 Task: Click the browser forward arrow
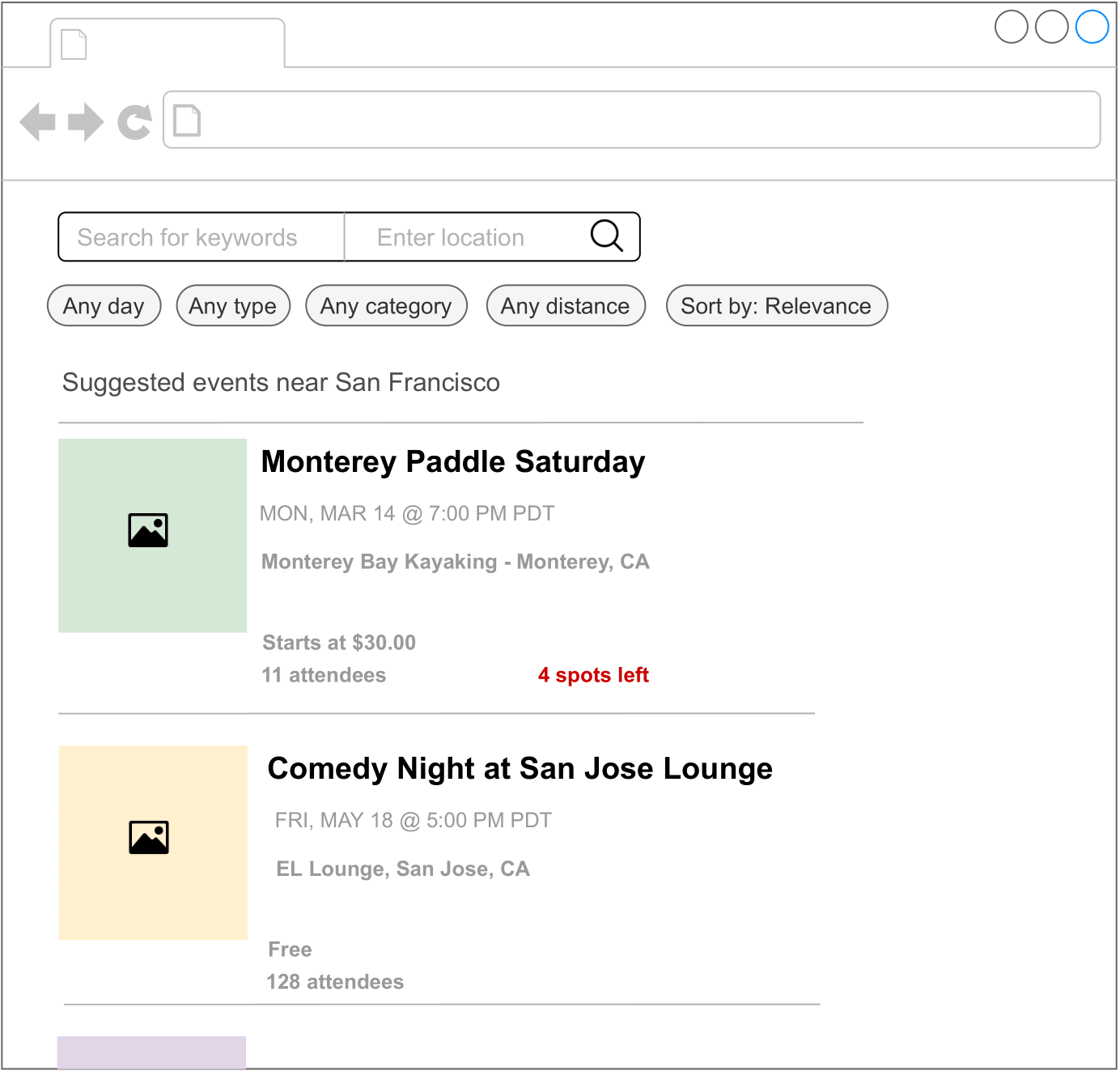click(86, 122)
